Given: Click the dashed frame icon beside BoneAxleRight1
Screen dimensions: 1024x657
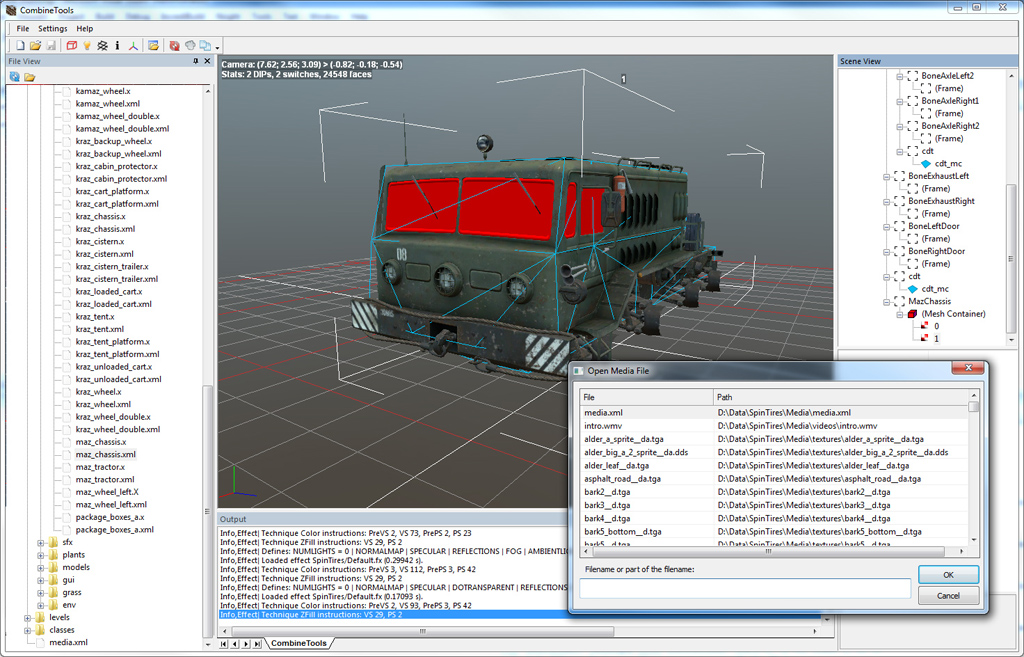Looking at the screenshot, I should [912, 101].
